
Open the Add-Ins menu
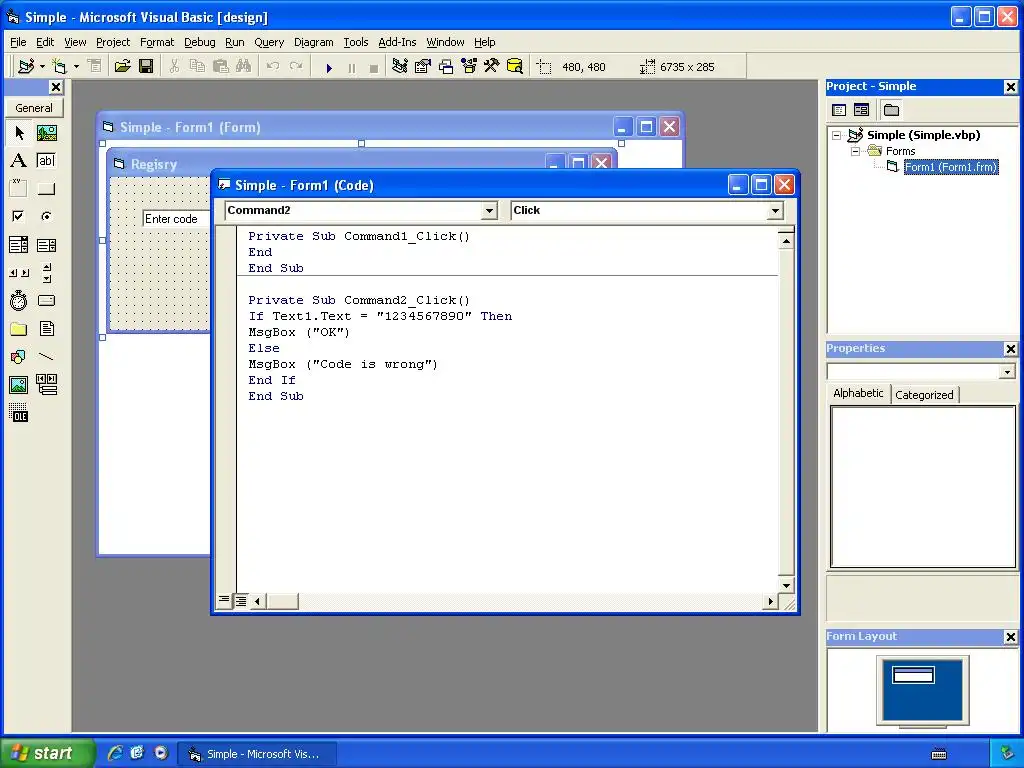[397, 42]
